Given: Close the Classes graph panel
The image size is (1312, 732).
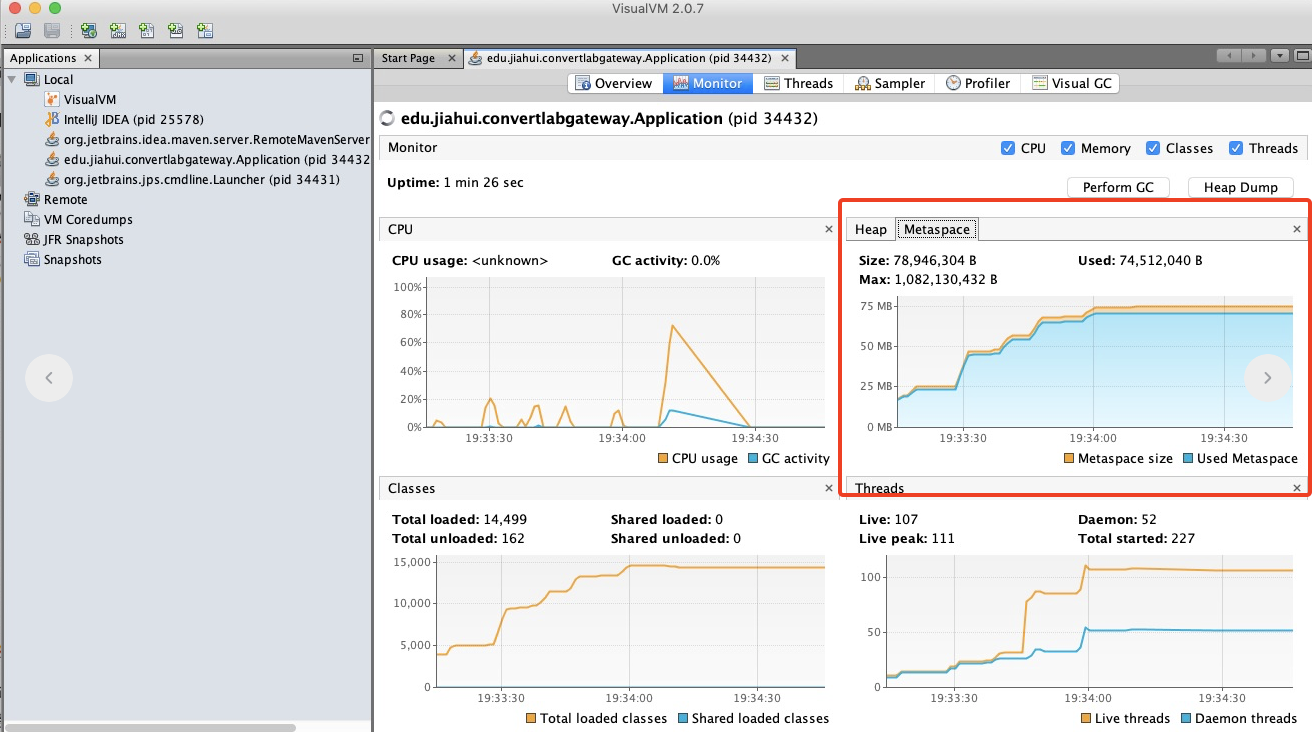Looking at the screenshot, I should coord(828,488).
